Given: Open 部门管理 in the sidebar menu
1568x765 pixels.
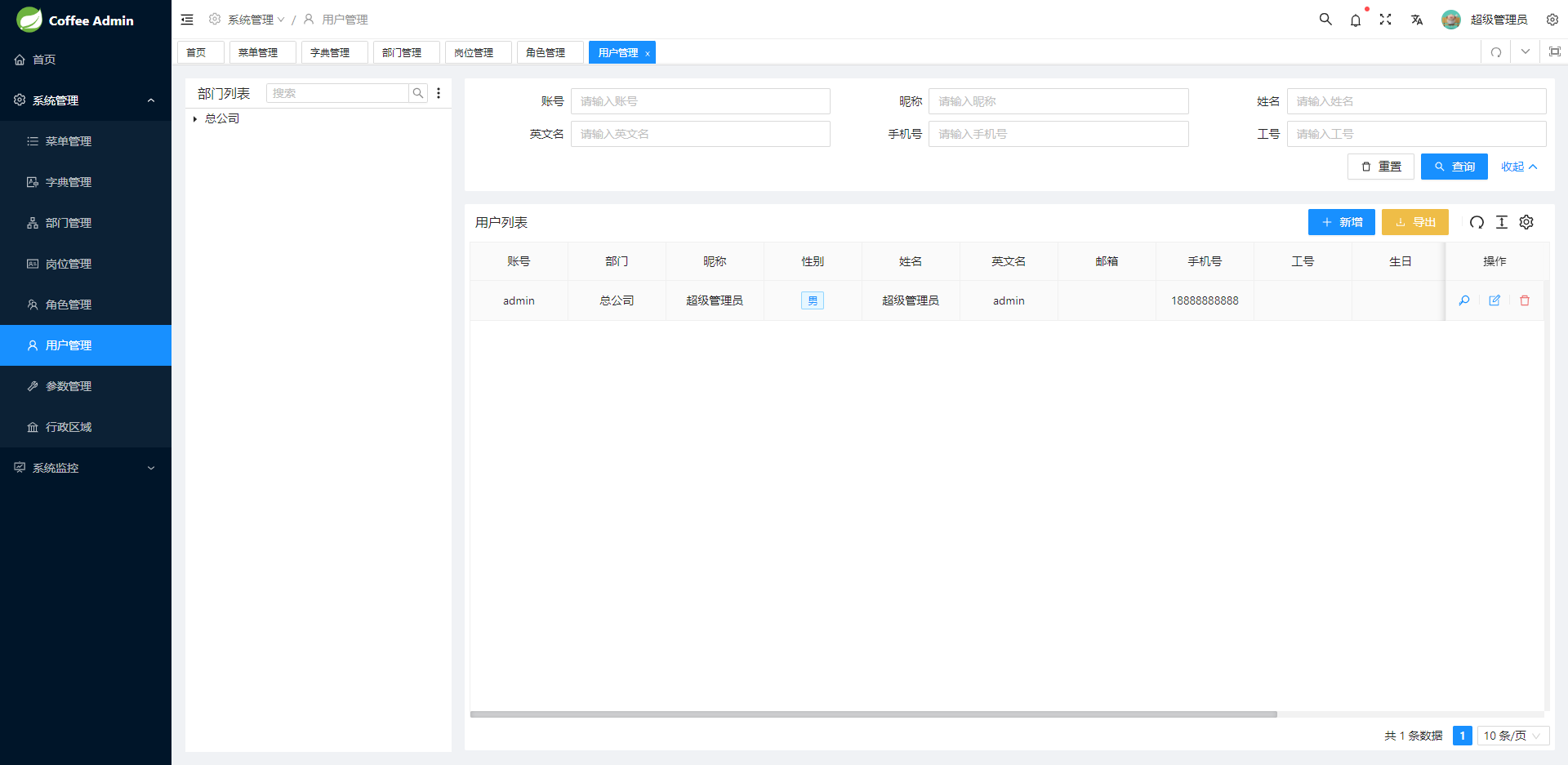Looking at the screenshot, I should point(69,223).
